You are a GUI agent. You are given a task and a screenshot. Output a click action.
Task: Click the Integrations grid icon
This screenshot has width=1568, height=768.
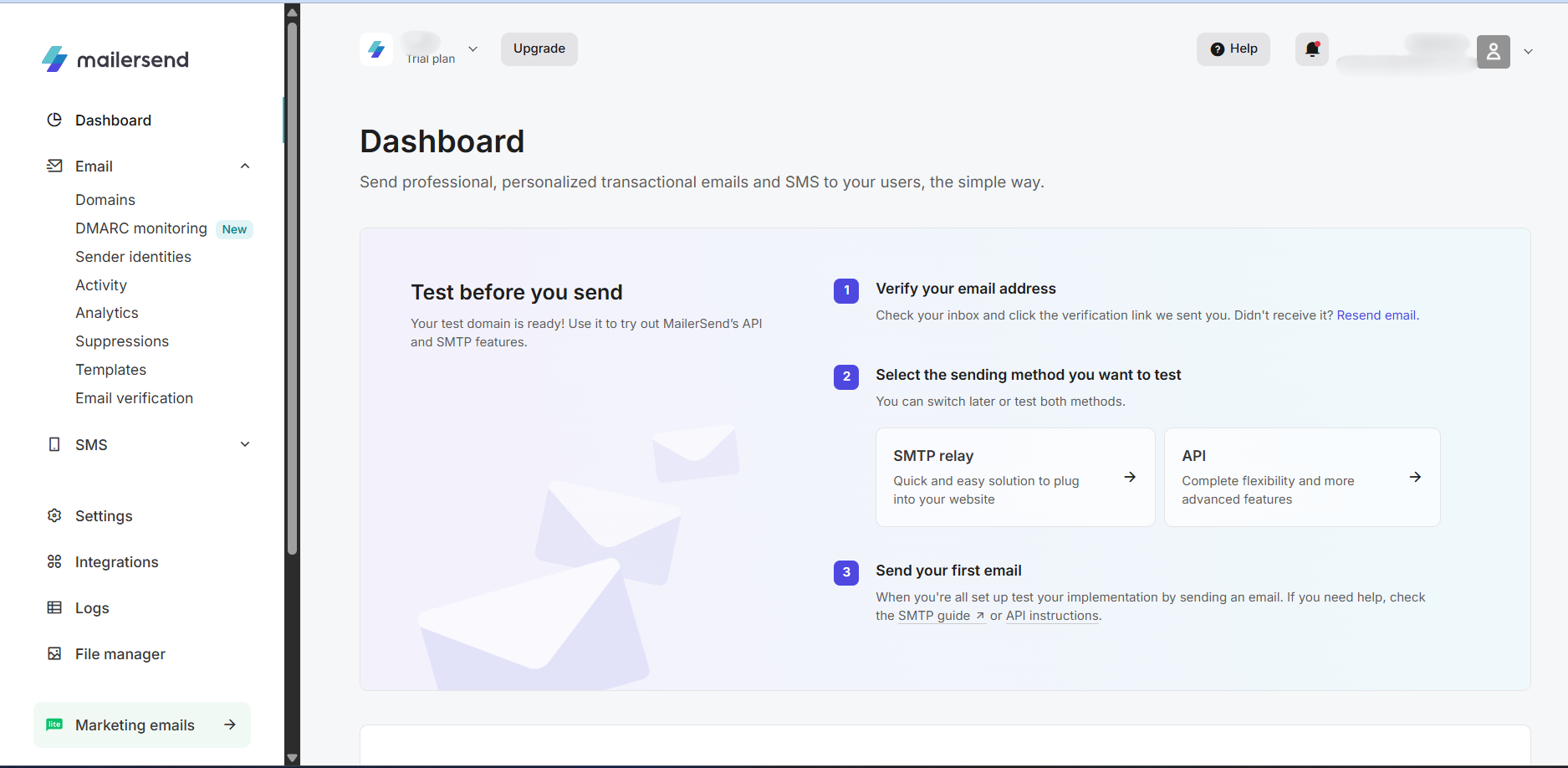point(54,561)
